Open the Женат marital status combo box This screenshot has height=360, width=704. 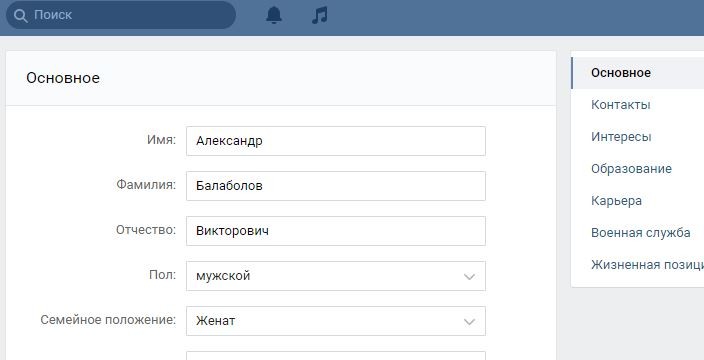coord(336,321)
